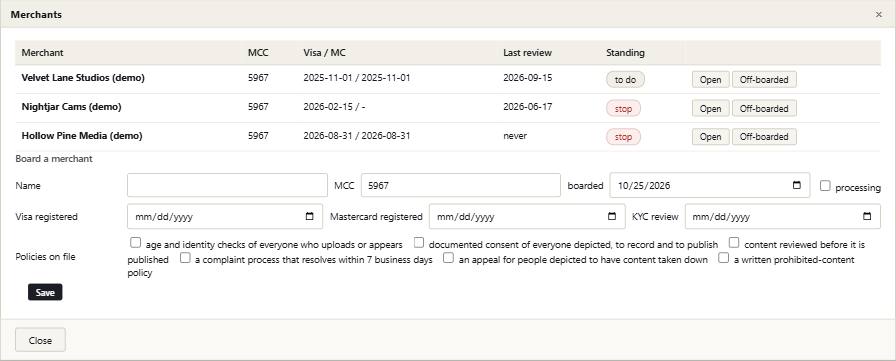
Task: Open Nightjar Cams merchant
Action: [x=710, y=108]
